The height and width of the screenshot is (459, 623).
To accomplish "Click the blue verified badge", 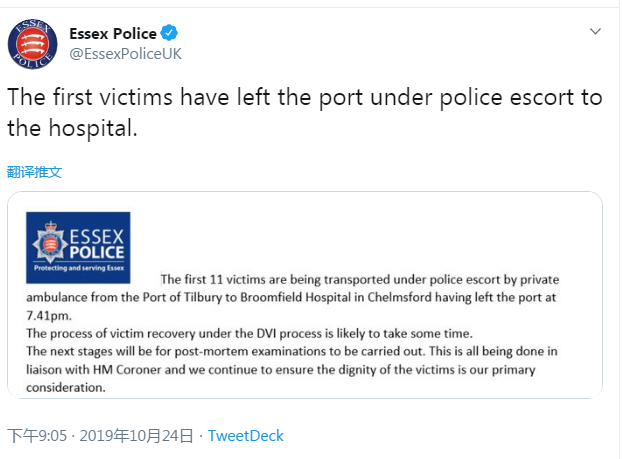I will click(170, 34).
